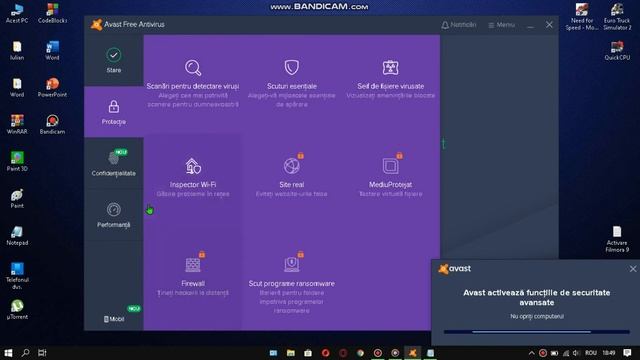The width and height of the screenshot is (640, 360).
Task: Close the Avast popup notification
Action: click(633, 269)
